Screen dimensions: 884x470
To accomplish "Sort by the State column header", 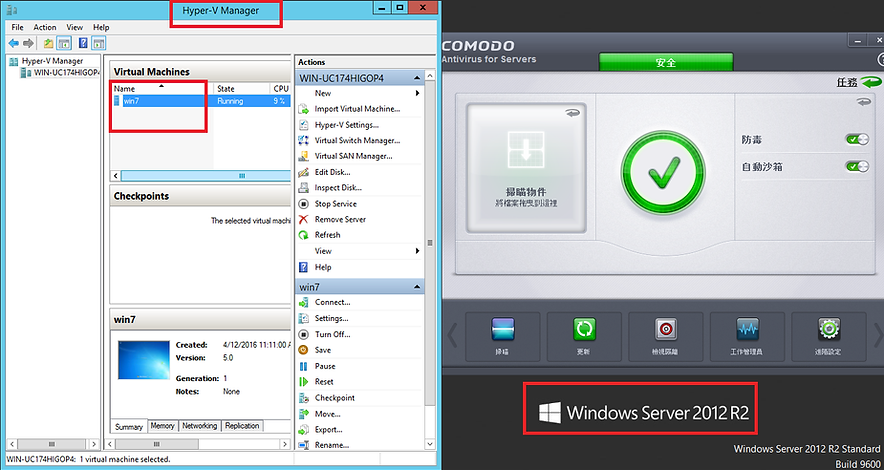I will [242, 88].
